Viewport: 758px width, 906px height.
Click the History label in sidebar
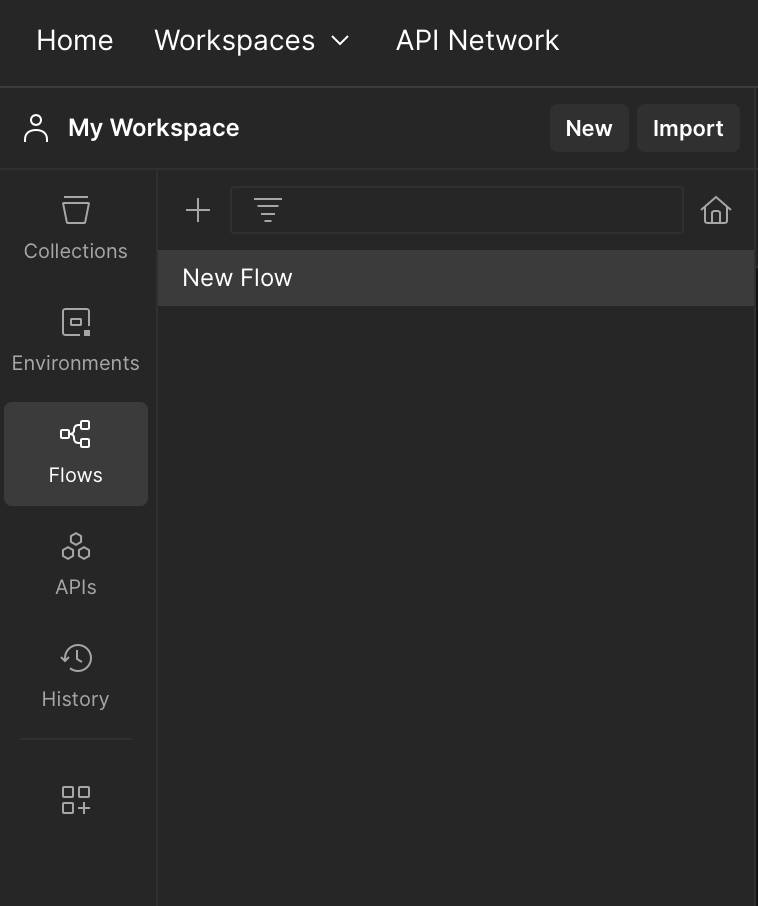coord(76,699)
